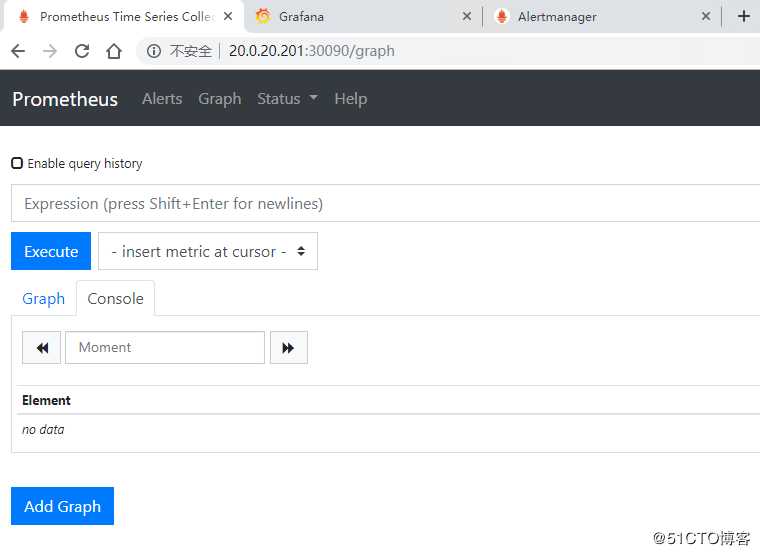Switch to the Grafana browser tab
The height and width of the screenshot is (555, 760).
[359, 16]
